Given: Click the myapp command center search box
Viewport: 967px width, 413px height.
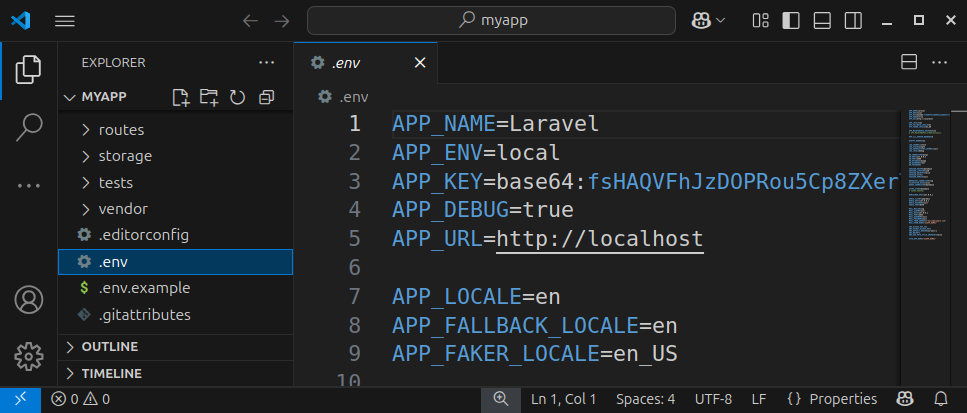Looking at the screenshot, I should click(492, 21).
